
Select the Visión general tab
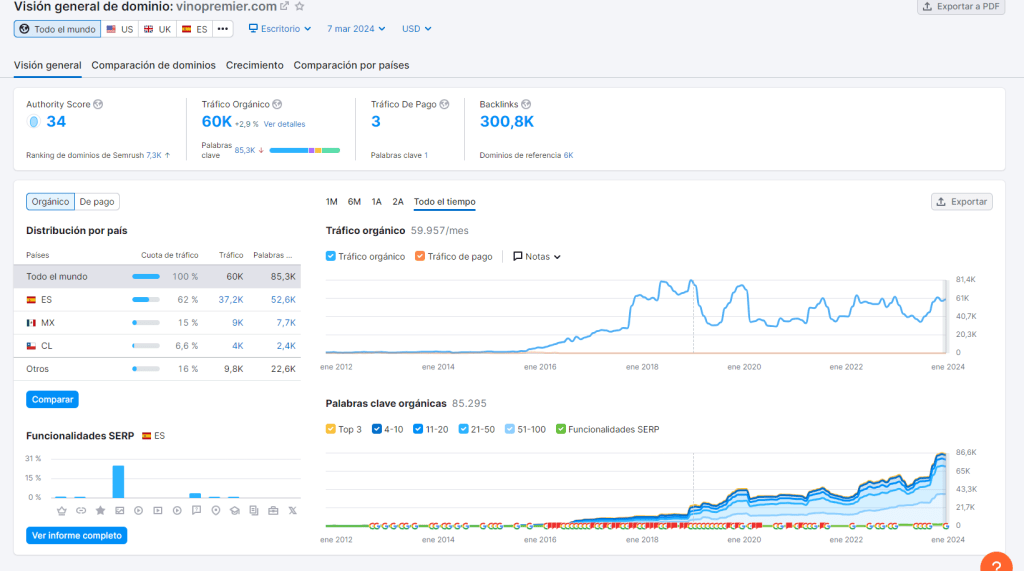48,65
